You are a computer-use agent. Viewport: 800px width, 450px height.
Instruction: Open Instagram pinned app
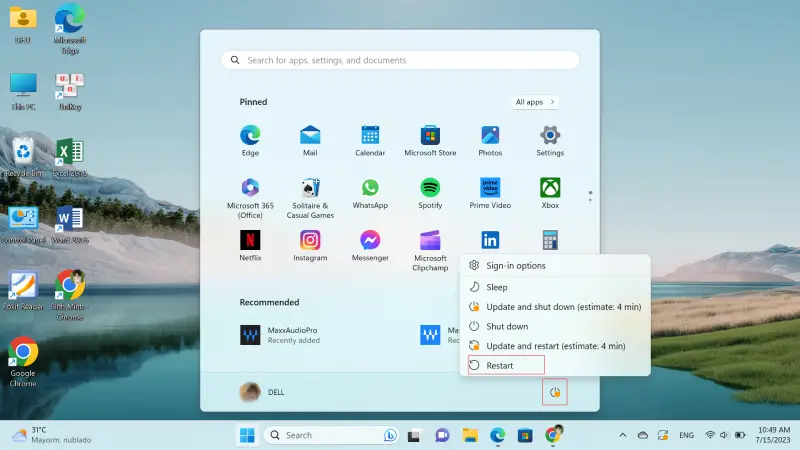(310, 246)
